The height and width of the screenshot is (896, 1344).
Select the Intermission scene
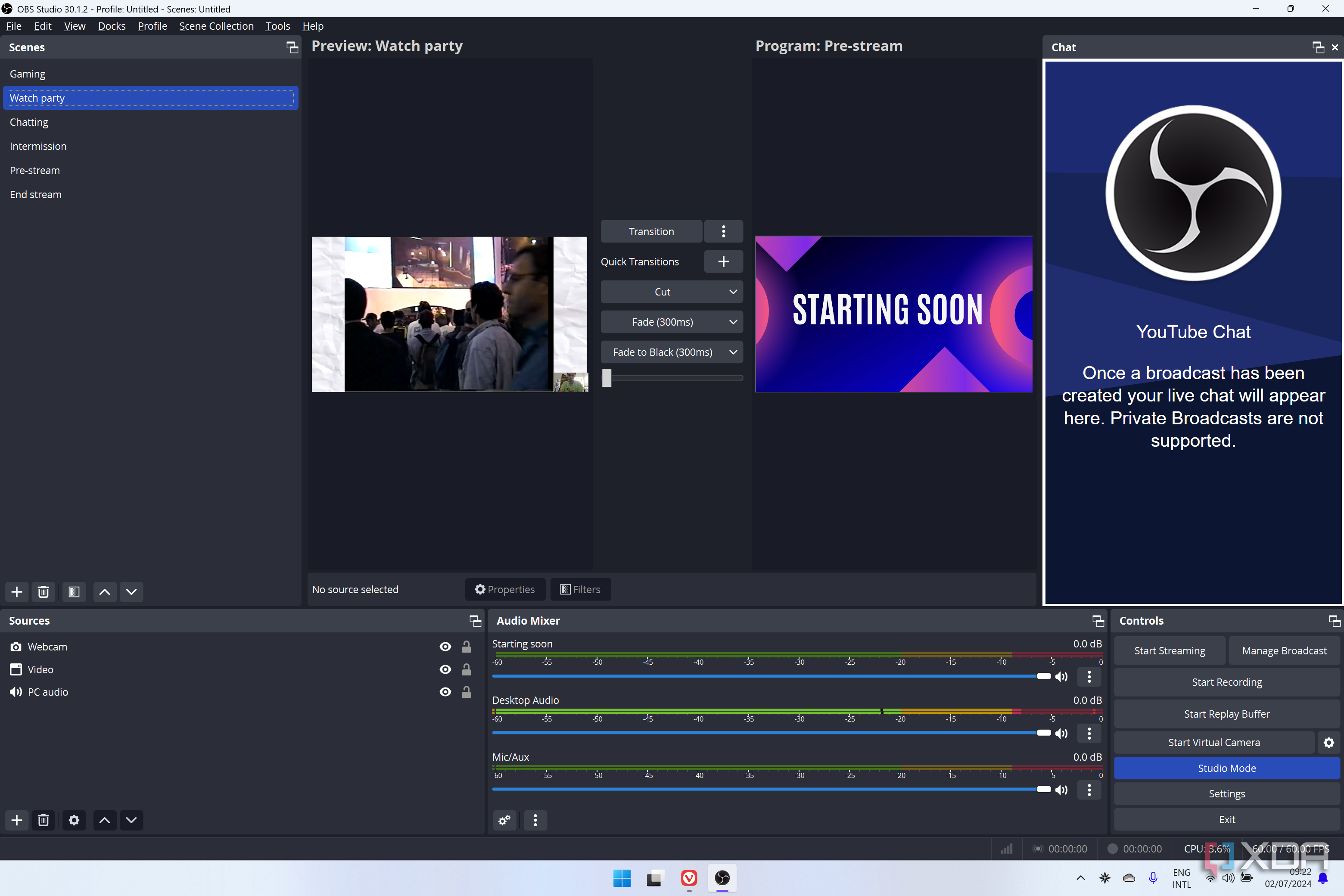click(150, 146)
